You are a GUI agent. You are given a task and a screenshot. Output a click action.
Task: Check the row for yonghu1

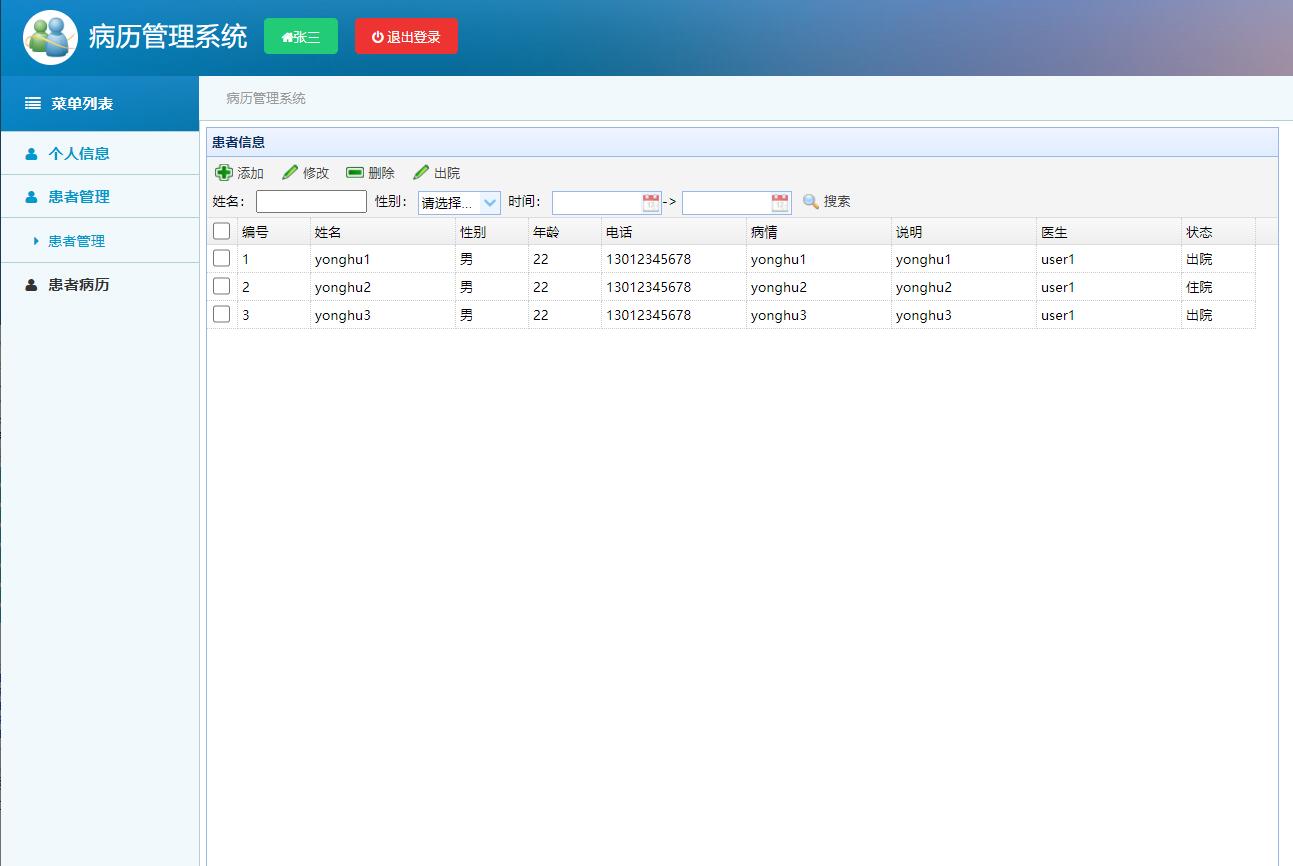coord(222,259)
